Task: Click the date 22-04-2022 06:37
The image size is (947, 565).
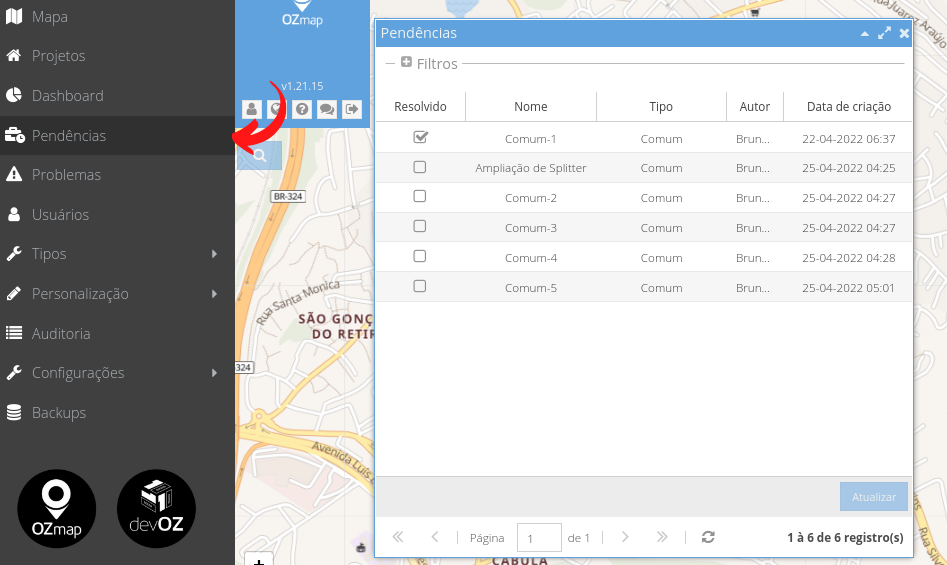Action: pos(849,139)
